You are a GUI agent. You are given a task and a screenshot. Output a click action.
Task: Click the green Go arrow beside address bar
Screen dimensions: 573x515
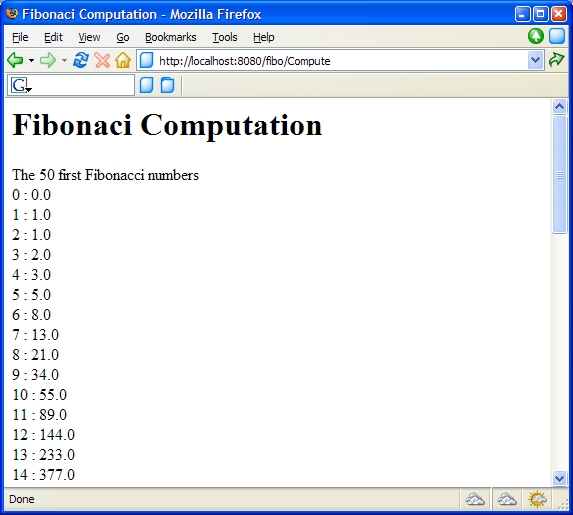click(557, 60)
